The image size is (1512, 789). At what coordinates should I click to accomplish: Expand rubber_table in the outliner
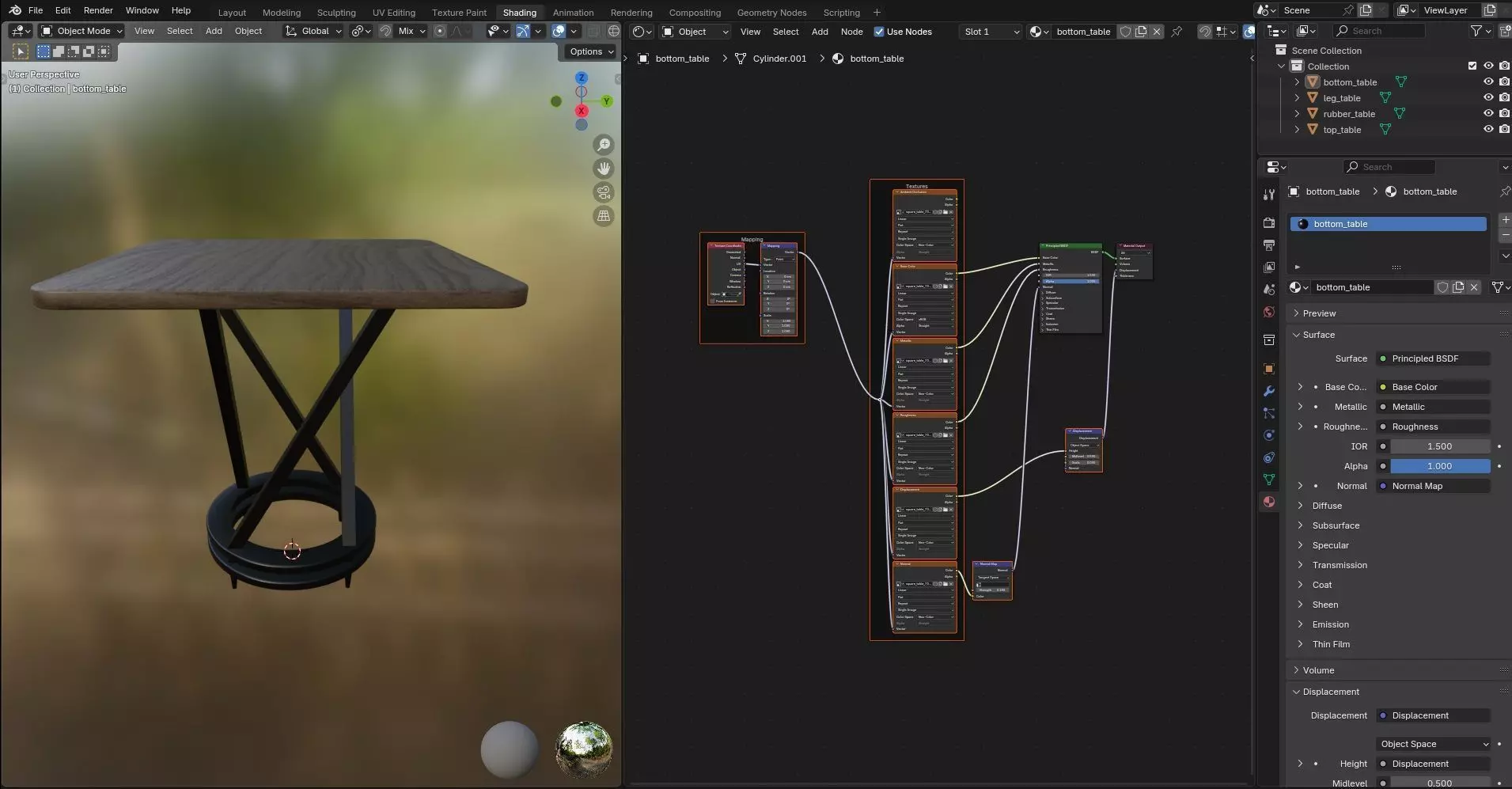[x=1297, y=114]
